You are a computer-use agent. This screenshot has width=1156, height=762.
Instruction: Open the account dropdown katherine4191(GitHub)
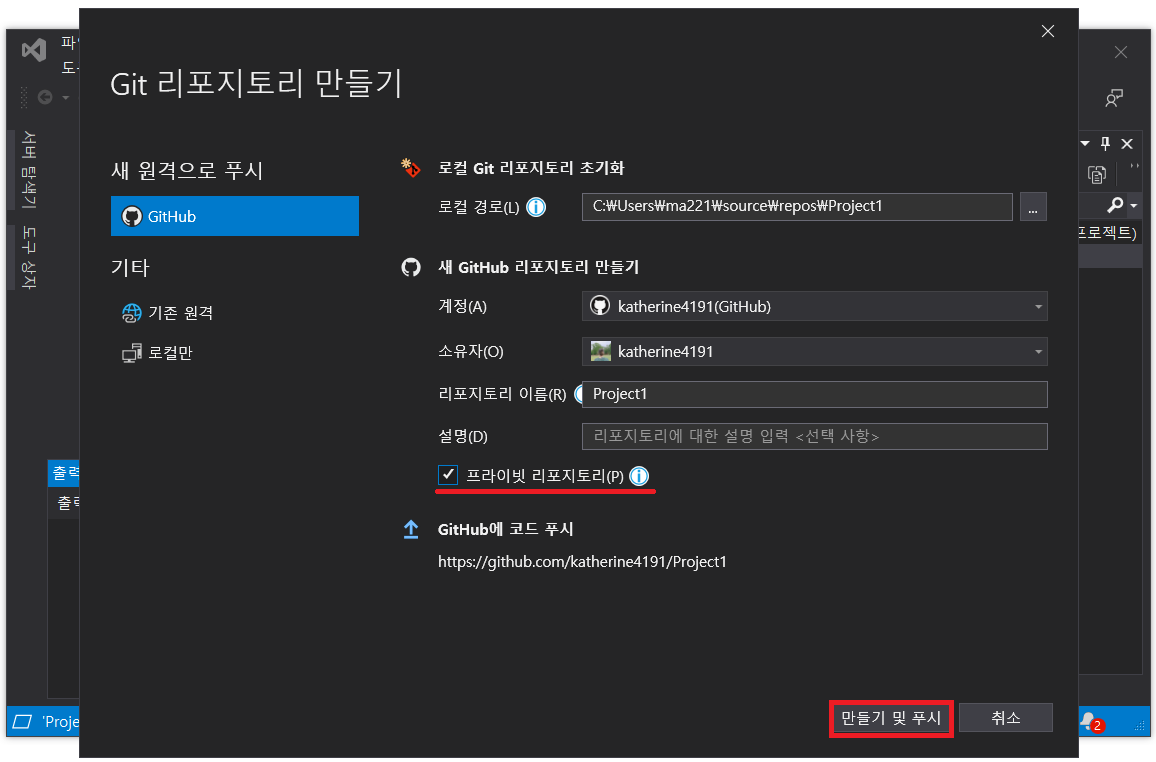pos(815,307)
